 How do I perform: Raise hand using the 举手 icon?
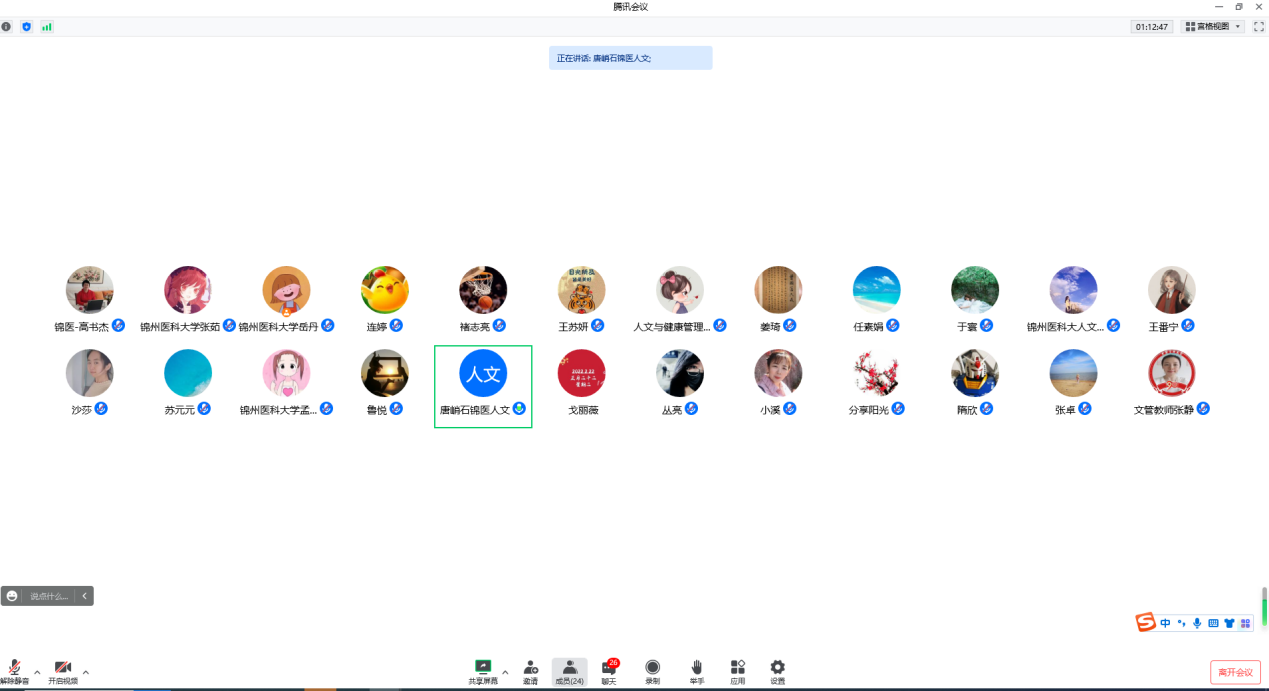coord(697,671)
